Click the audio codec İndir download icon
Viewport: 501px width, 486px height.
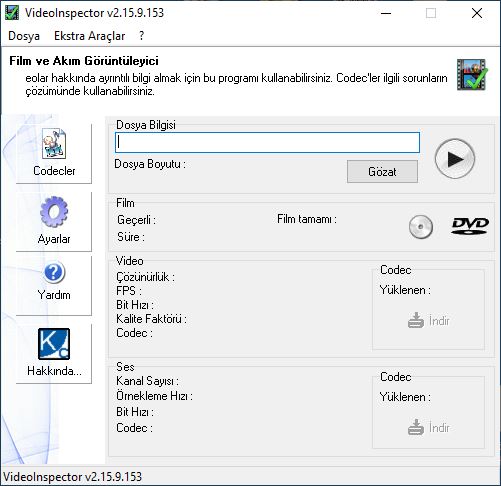click(x=416, y=427)
